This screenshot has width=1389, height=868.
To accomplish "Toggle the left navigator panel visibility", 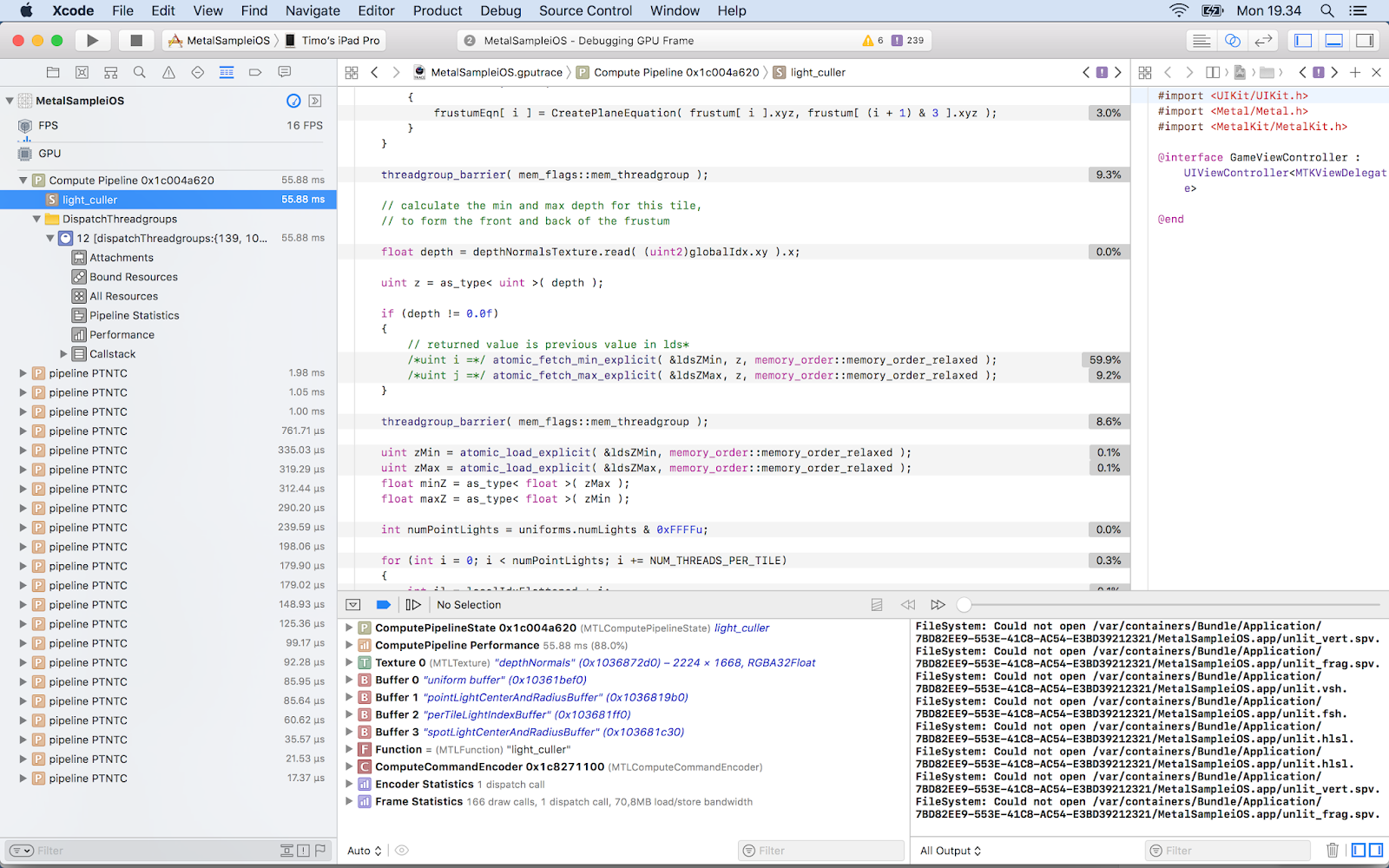I will [1303, 40].
